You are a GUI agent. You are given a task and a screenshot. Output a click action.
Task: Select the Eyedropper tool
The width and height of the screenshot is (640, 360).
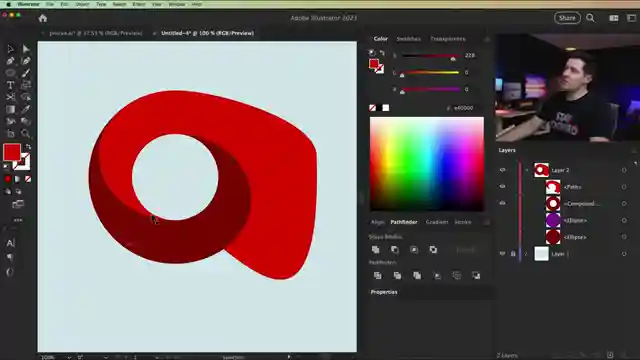click(x=26, y=109)
